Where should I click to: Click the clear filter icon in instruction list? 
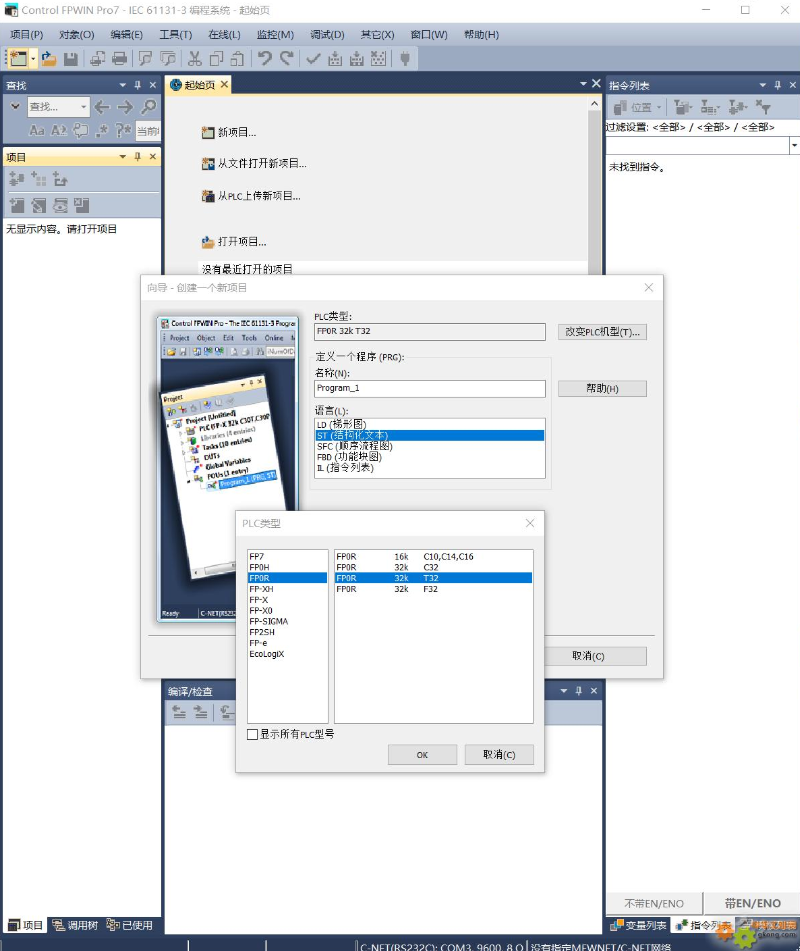(x=764, y=107)
